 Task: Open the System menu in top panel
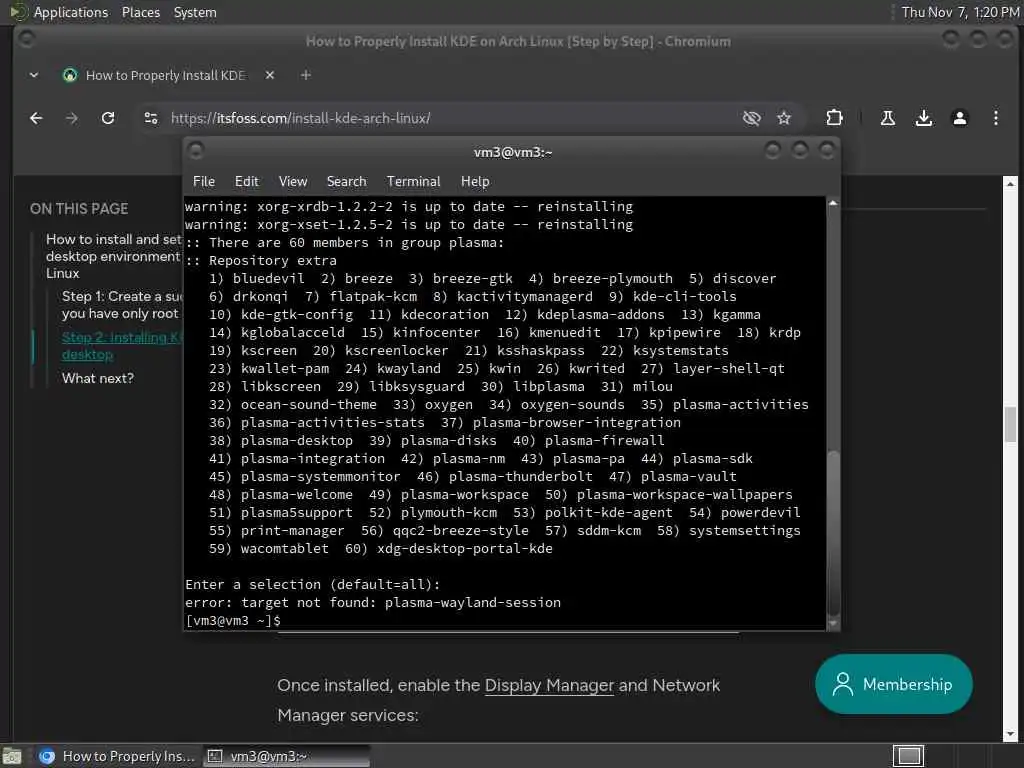click(x=195, y=12)
